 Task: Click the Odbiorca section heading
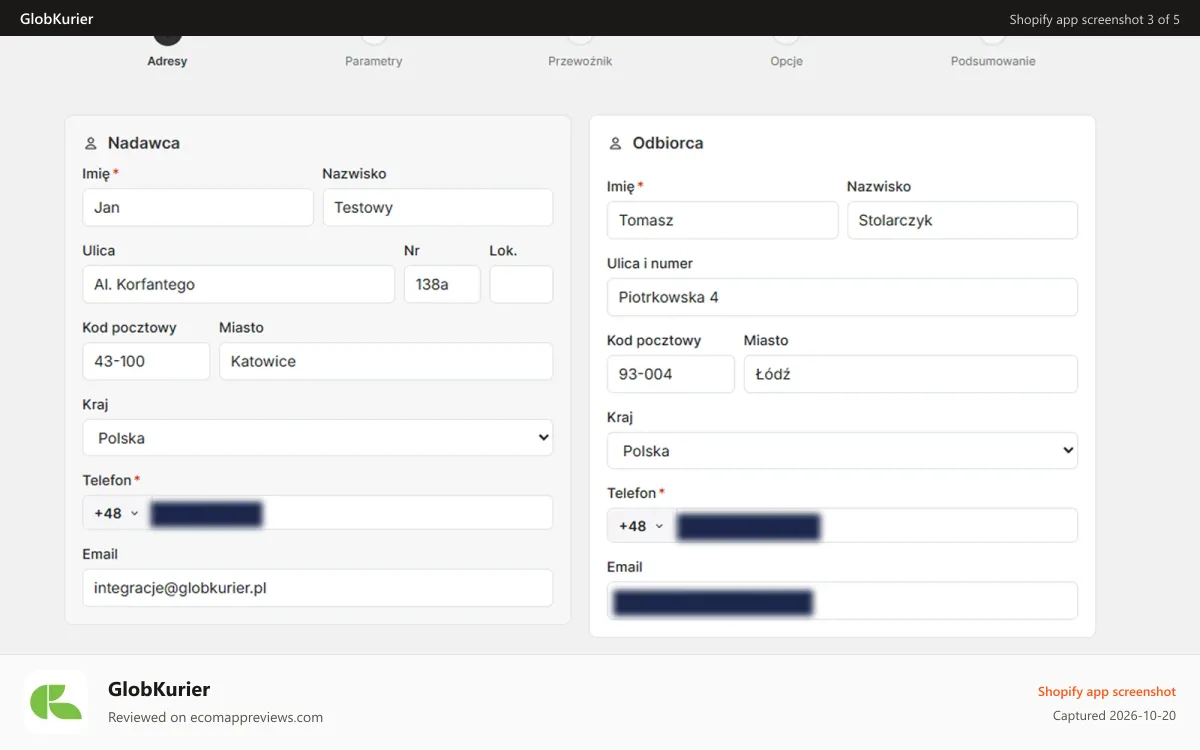[x=668, y=143]
